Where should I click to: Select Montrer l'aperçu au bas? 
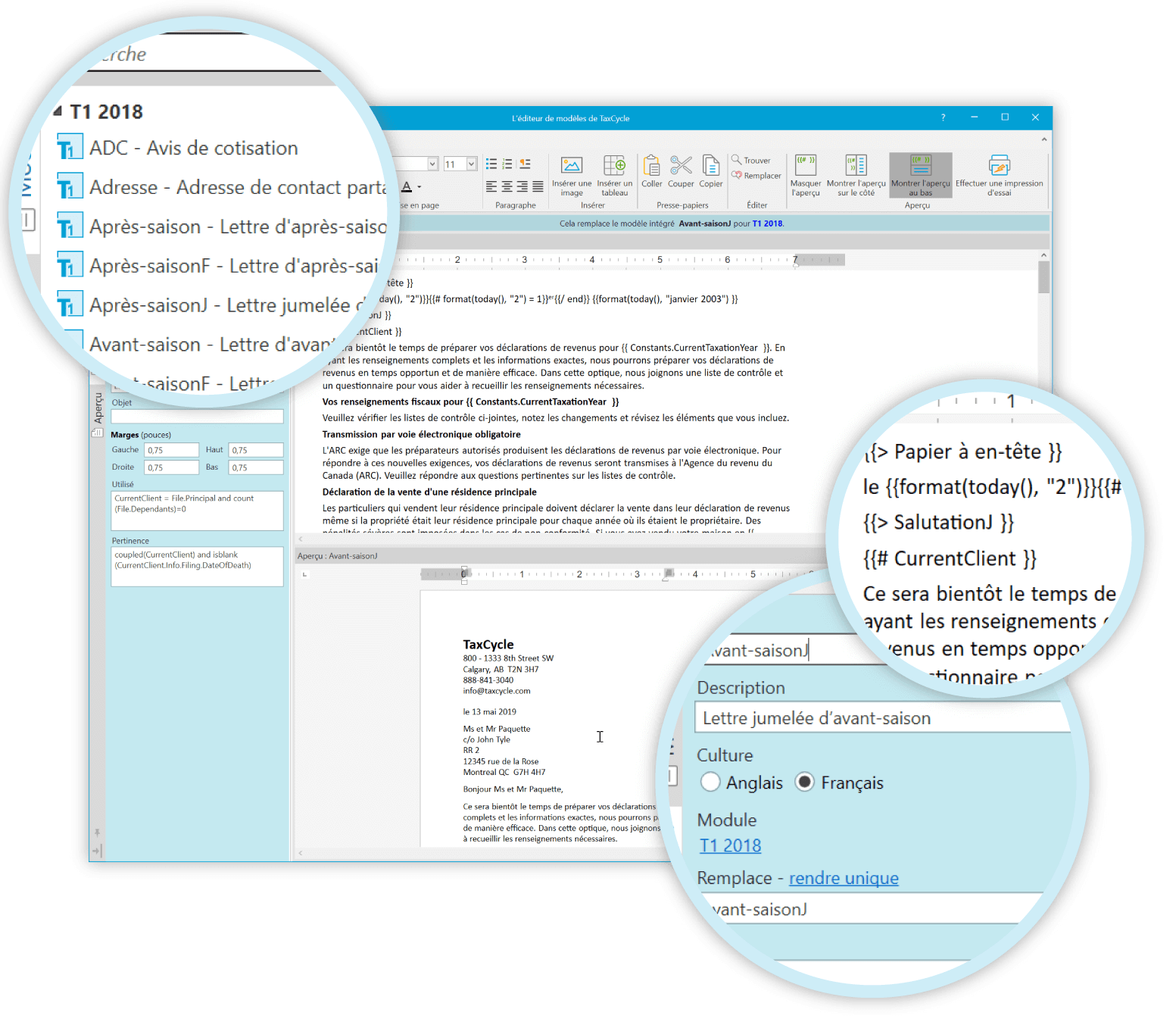click(x=921, y=176)
